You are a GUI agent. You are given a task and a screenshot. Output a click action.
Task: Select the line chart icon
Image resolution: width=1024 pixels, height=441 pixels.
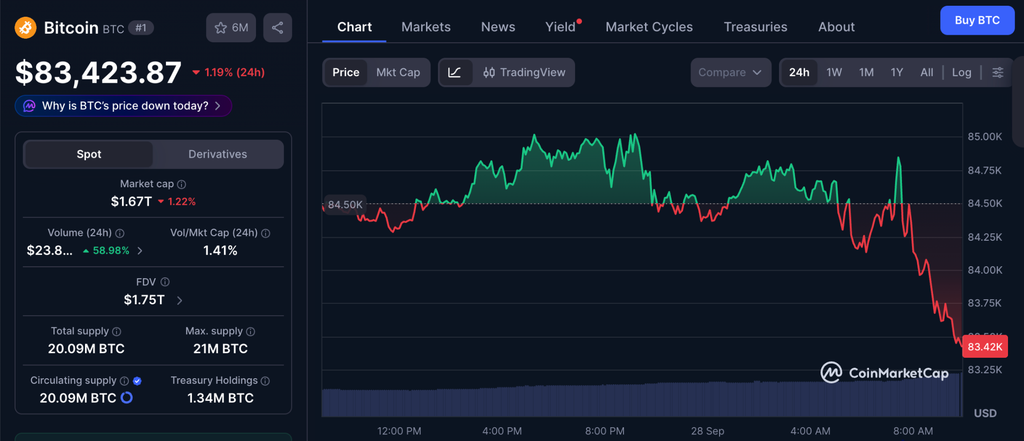coord(455,73)
